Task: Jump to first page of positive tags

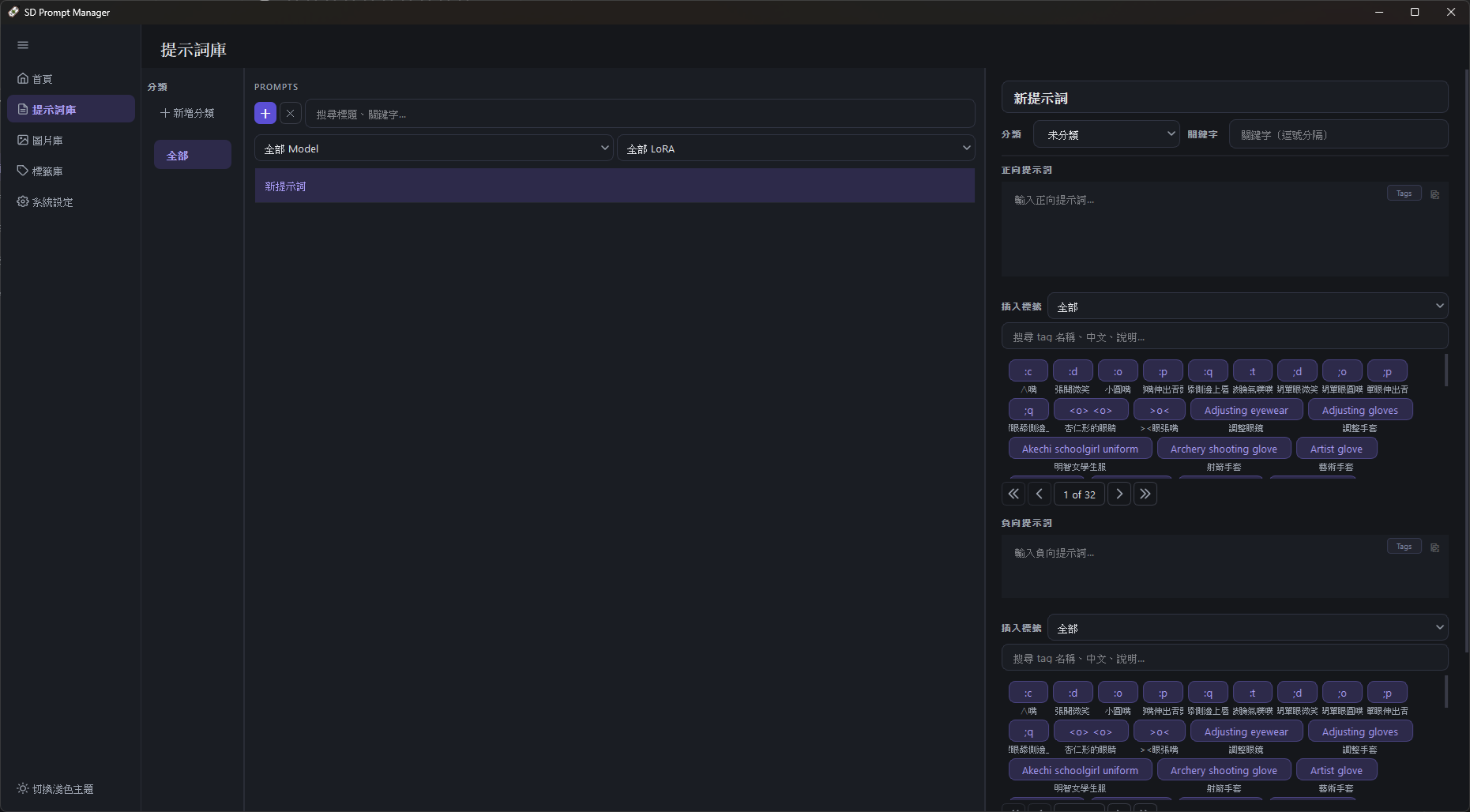Action: [1013, 494]
